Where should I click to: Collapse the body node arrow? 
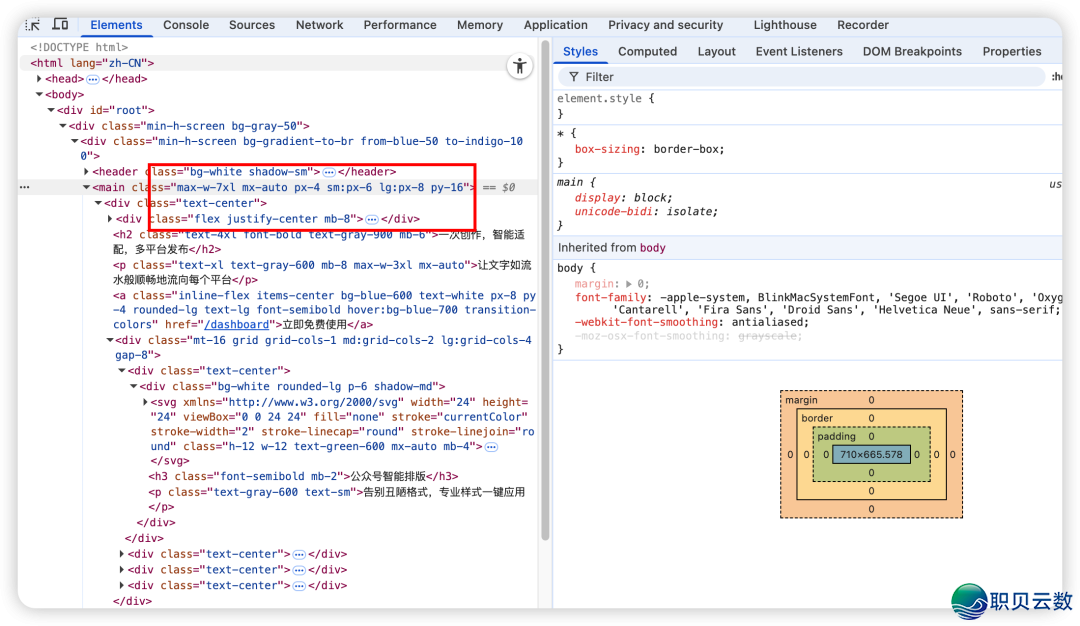[x=39, y=95]
